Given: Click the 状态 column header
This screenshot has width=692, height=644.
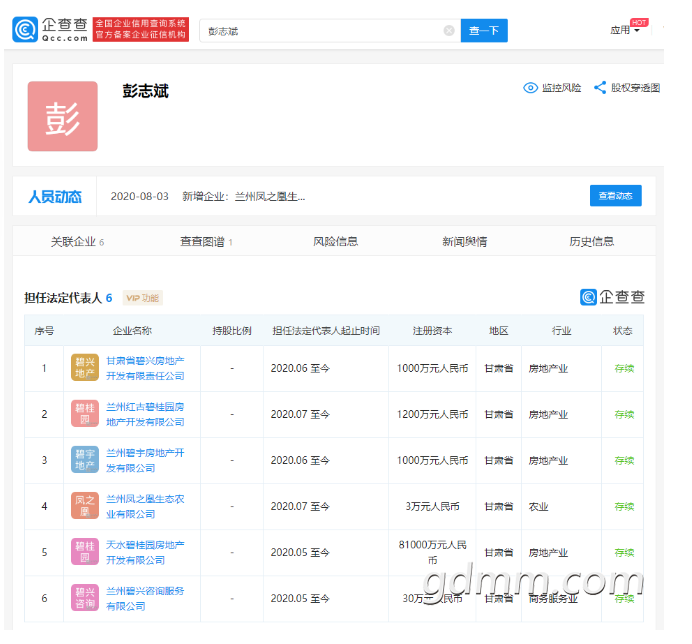Looking at the screenshot, I should click(623, 331).
